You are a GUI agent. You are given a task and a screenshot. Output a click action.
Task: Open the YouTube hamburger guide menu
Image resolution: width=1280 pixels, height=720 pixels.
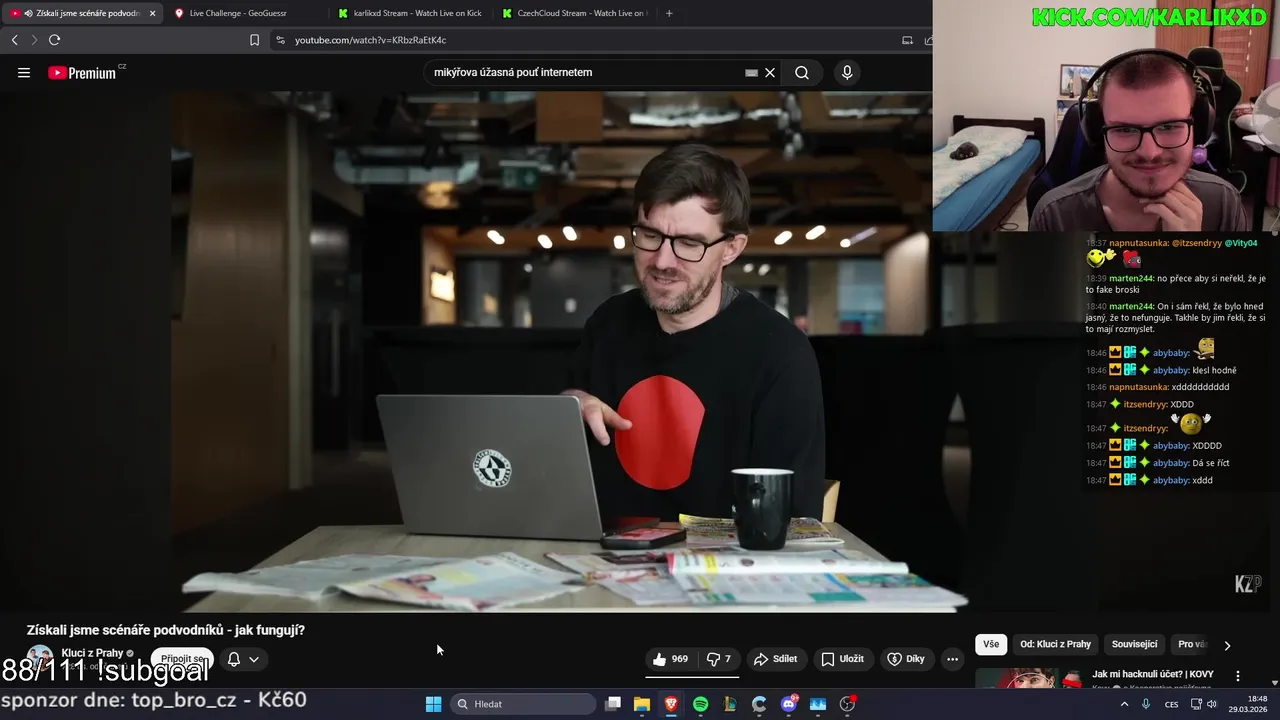(24, 72)
